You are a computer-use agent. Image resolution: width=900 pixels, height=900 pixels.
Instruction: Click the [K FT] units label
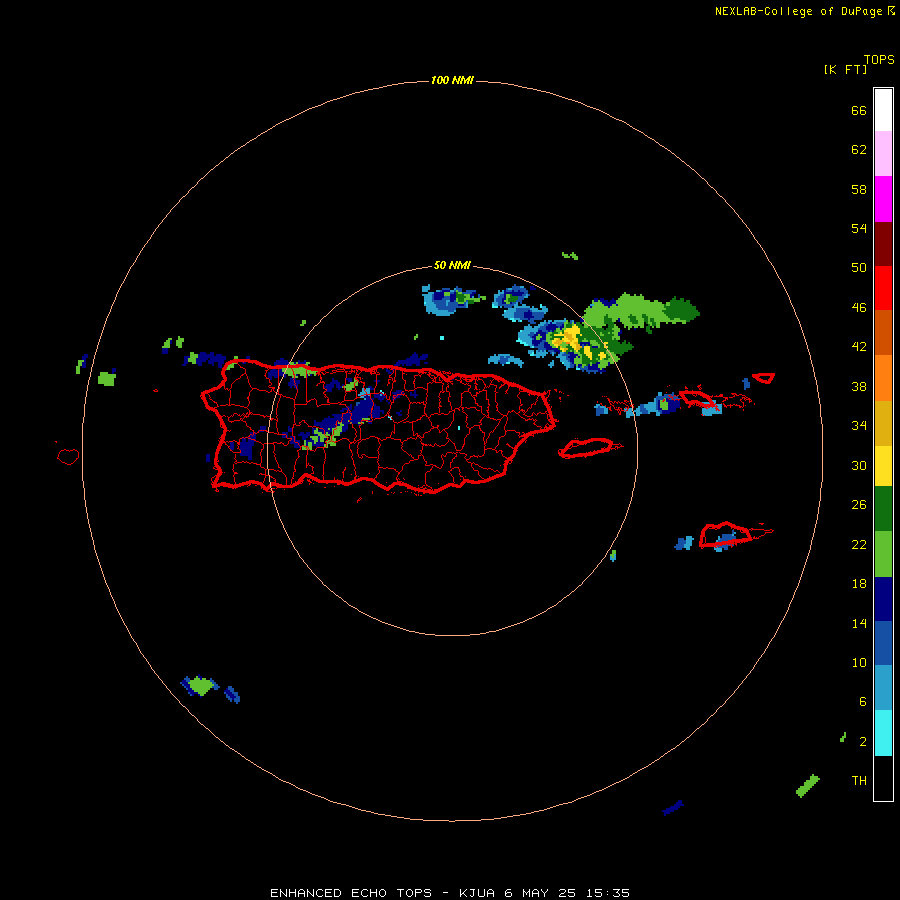click(845, 70)
